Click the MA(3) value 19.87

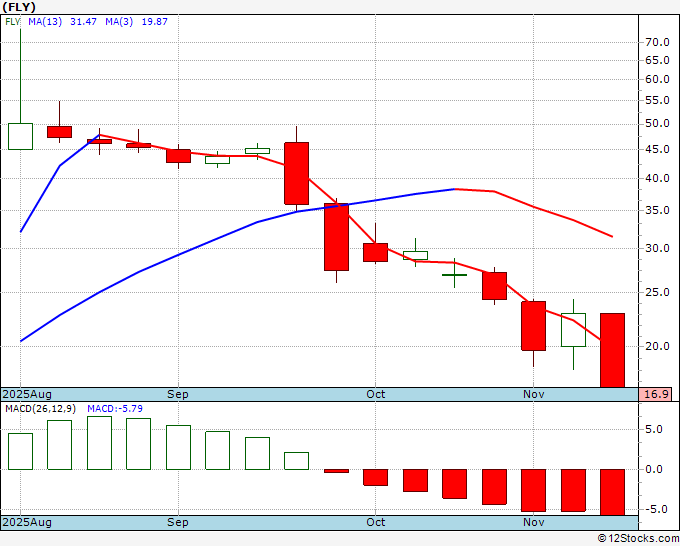(x=154, y=22)
